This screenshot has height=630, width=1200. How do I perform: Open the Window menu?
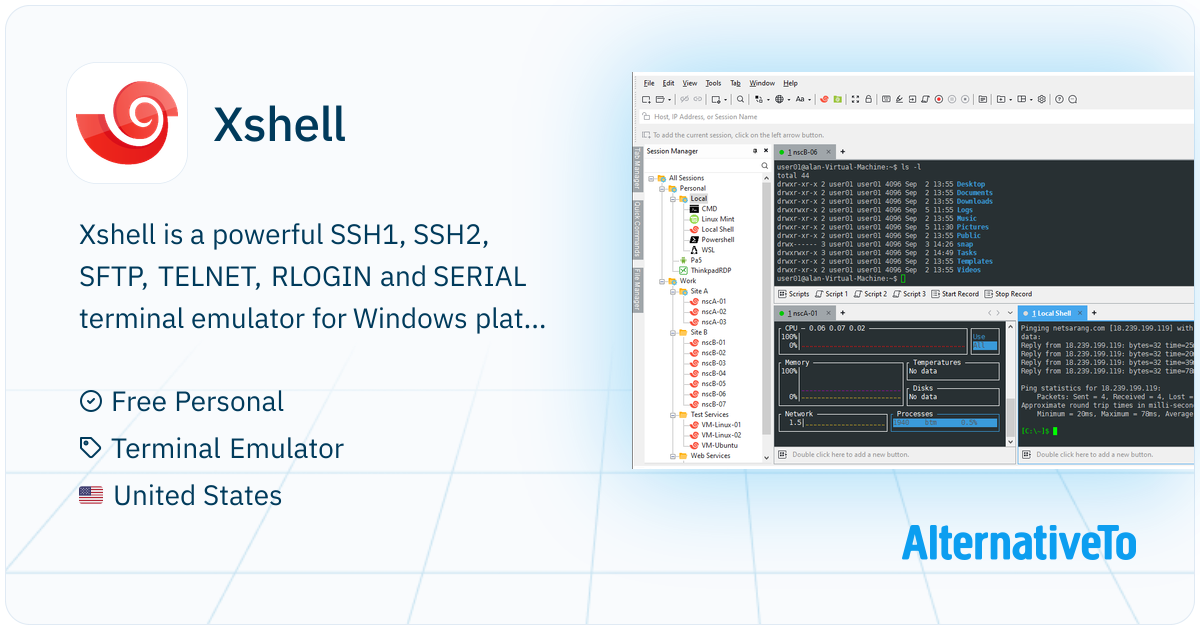point(762,83)
